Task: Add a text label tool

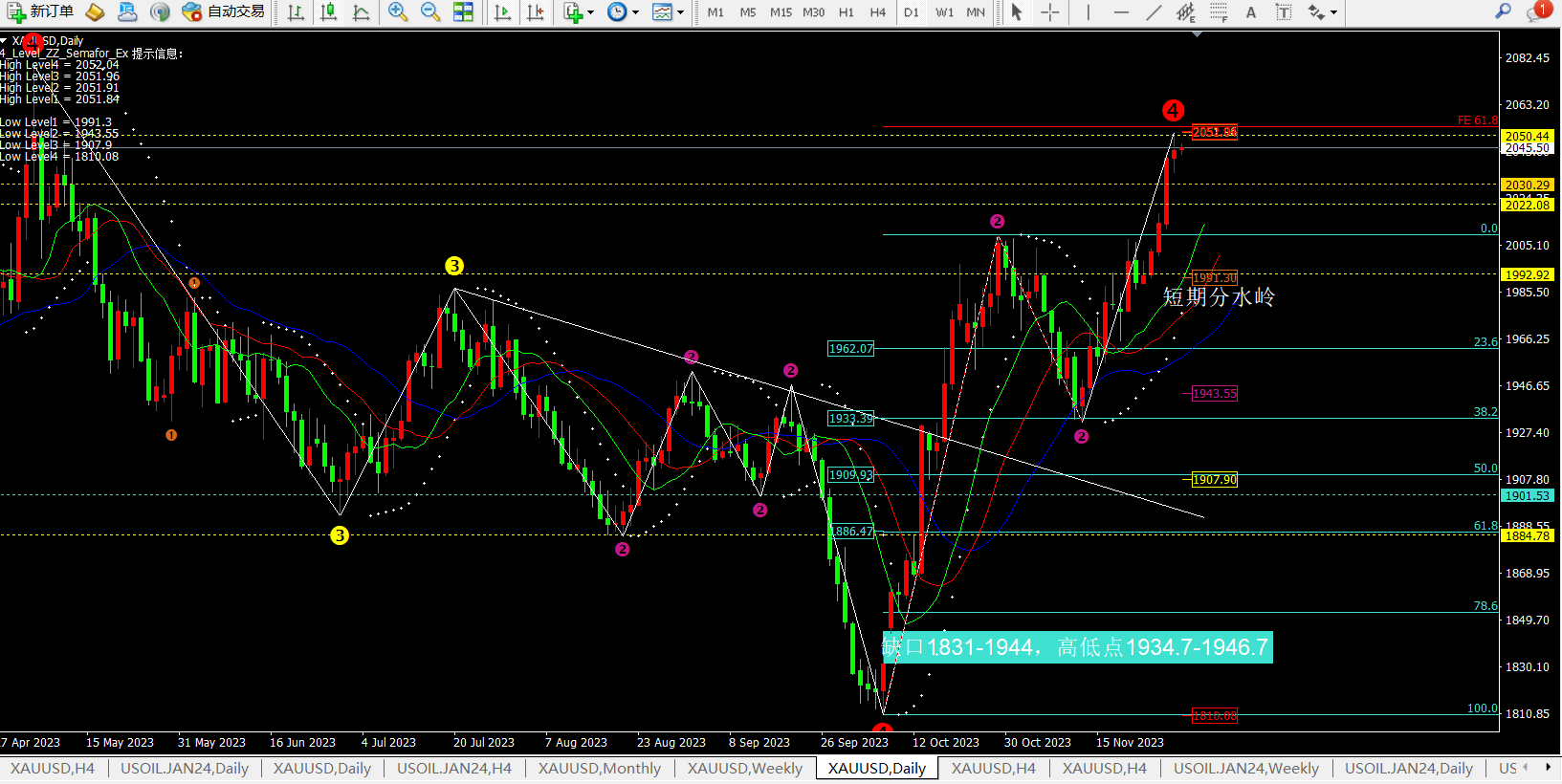Action: 1284,12
